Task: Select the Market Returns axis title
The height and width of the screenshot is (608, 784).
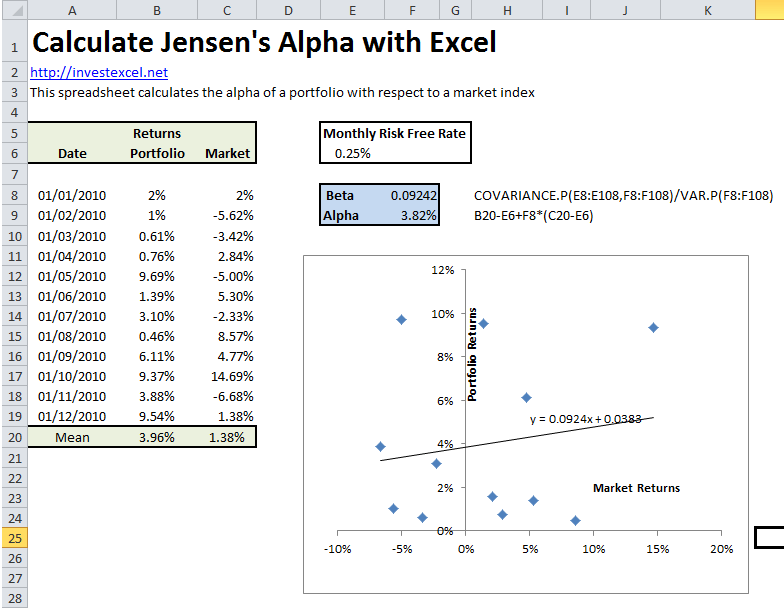Action: (636, 488)
